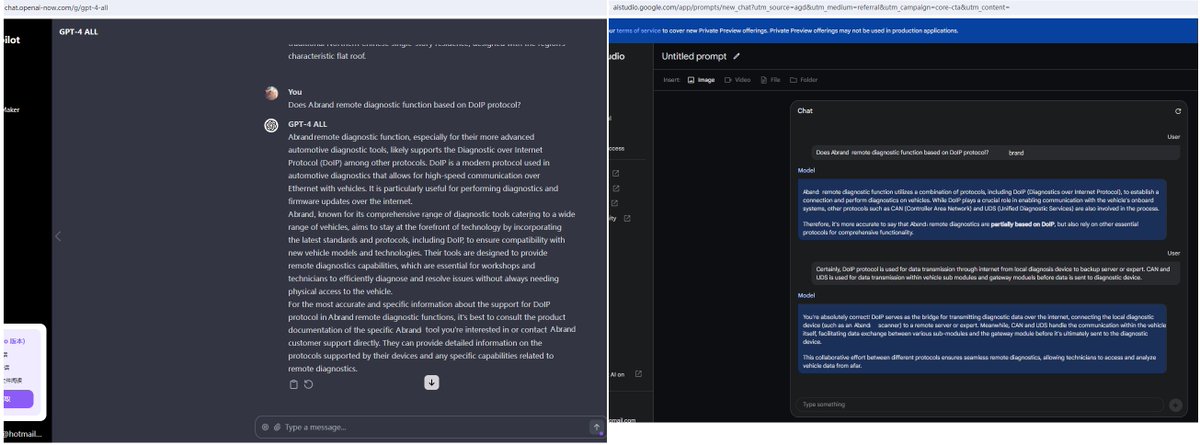Jump to bottom with the down arrow button
The image size is (1200, 445).
click(x=431, y=382)
